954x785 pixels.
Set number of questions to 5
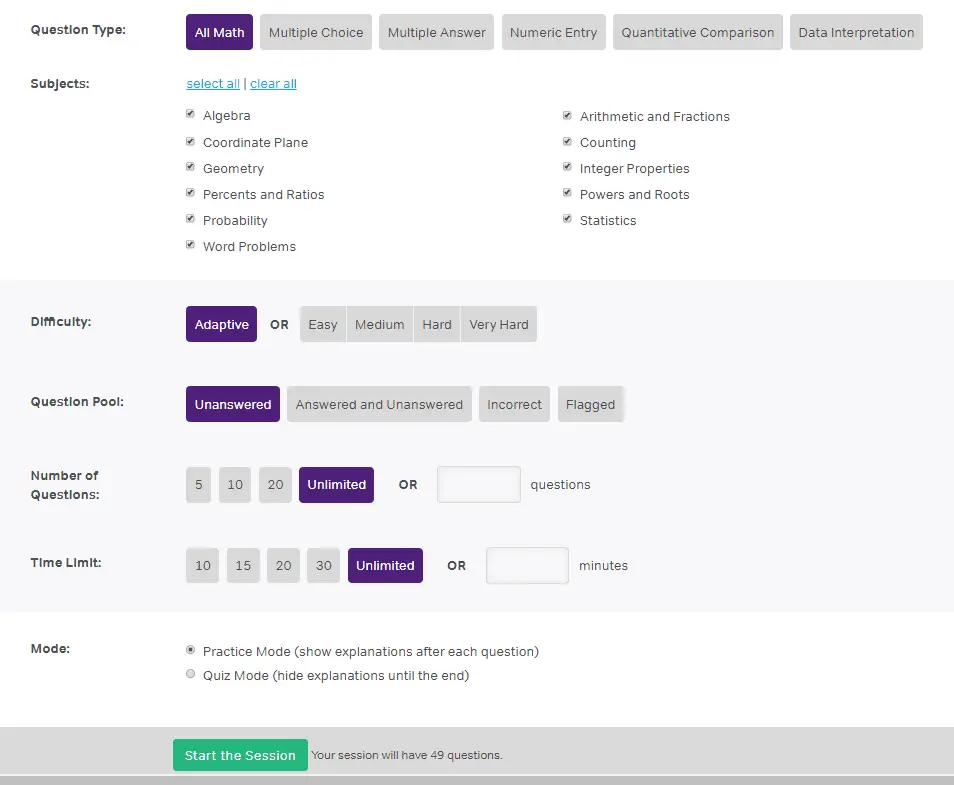pos(198,484)
